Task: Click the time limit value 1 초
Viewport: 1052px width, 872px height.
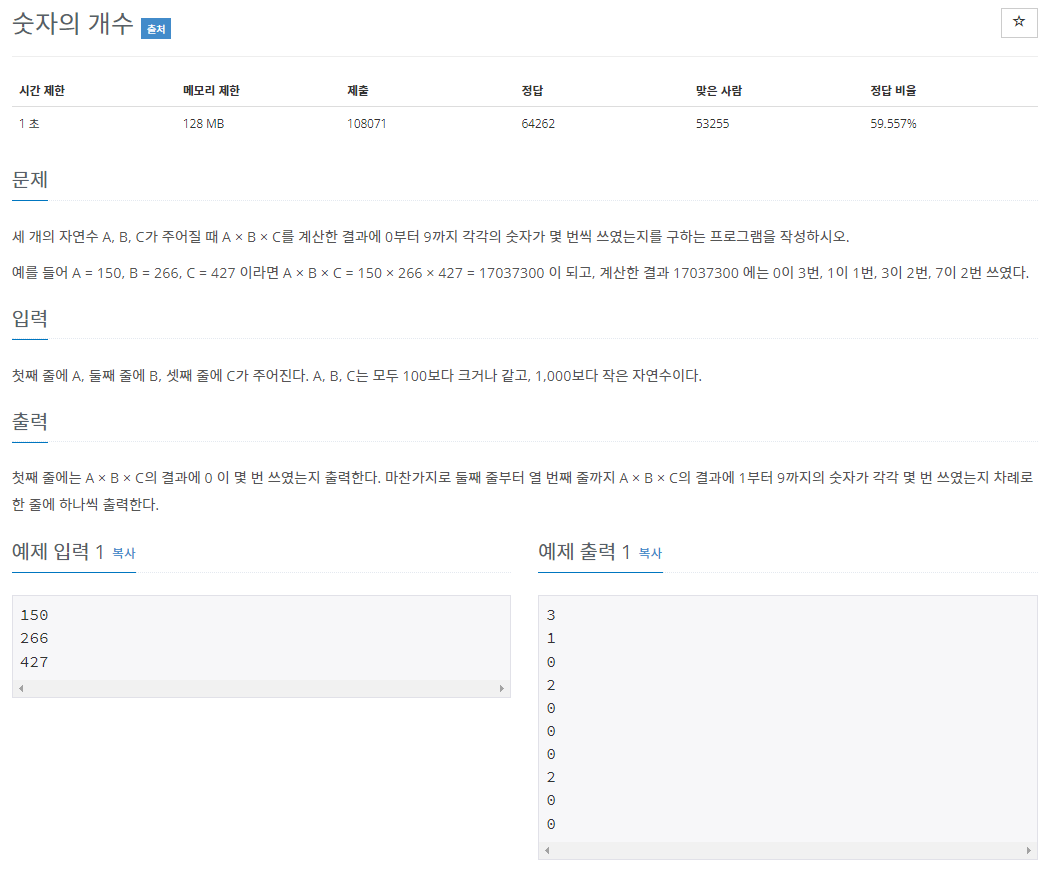Action: pyautogui.click(x=29, y=123)
